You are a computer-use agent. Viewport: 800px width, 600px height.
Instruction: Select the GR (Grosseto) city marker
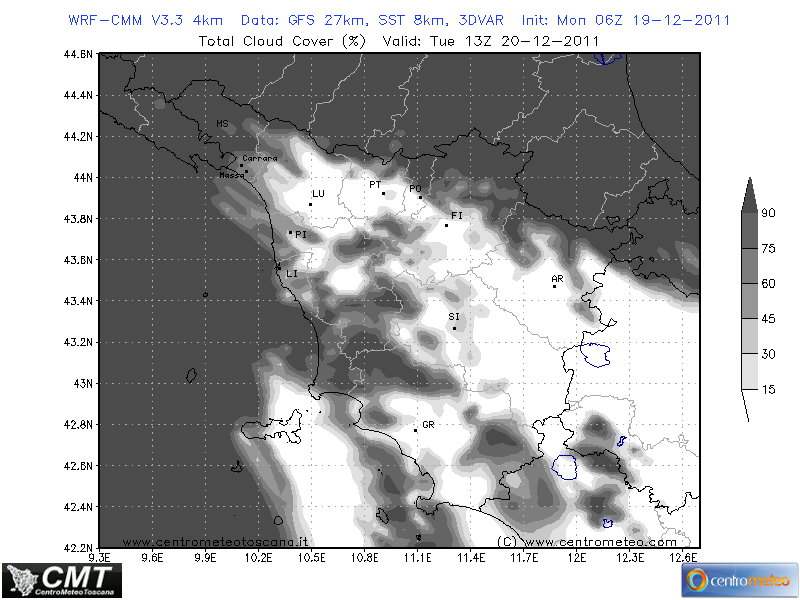416,430
